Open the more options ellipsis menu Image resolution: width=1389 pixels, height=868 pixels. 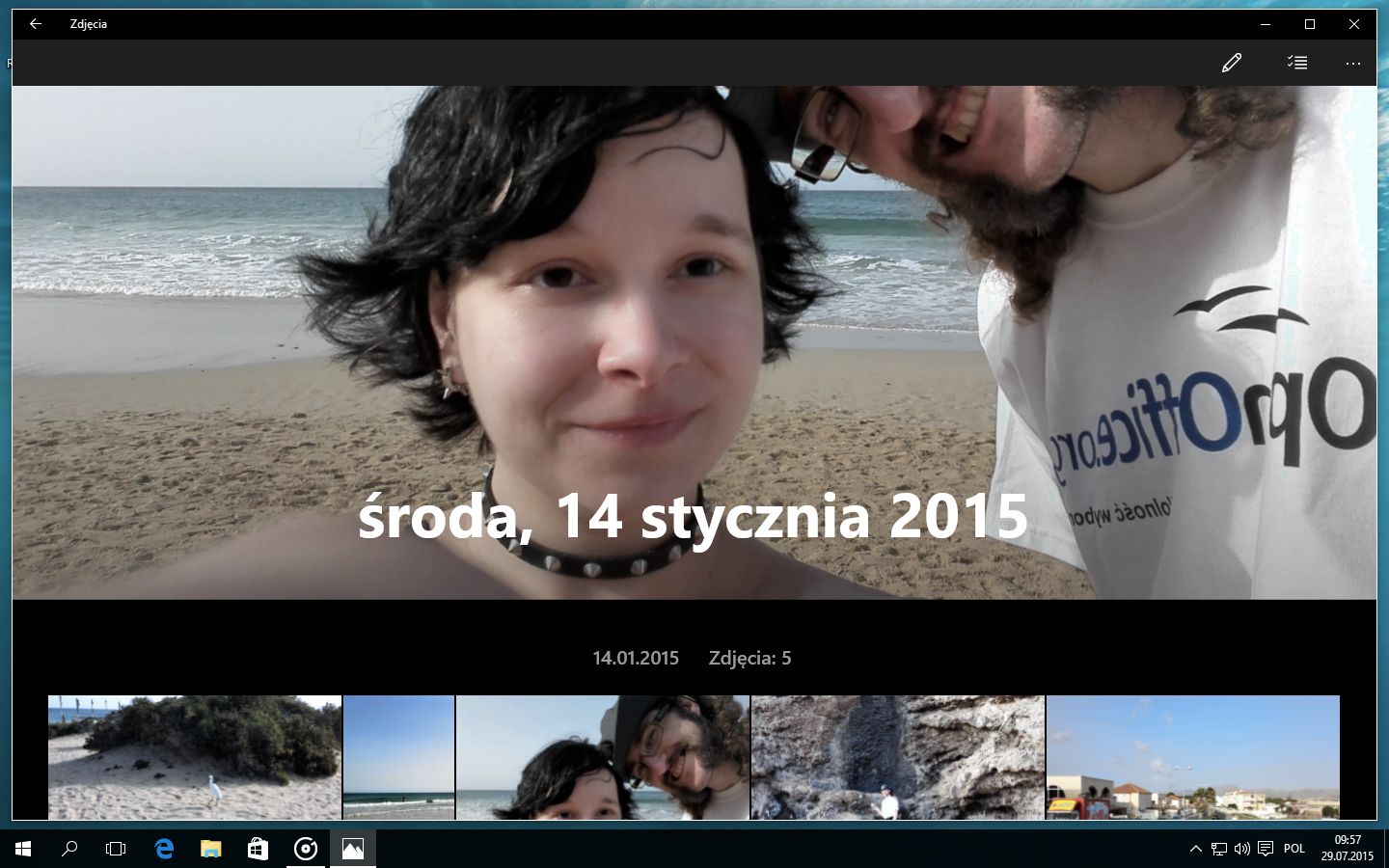point(1352,64)
